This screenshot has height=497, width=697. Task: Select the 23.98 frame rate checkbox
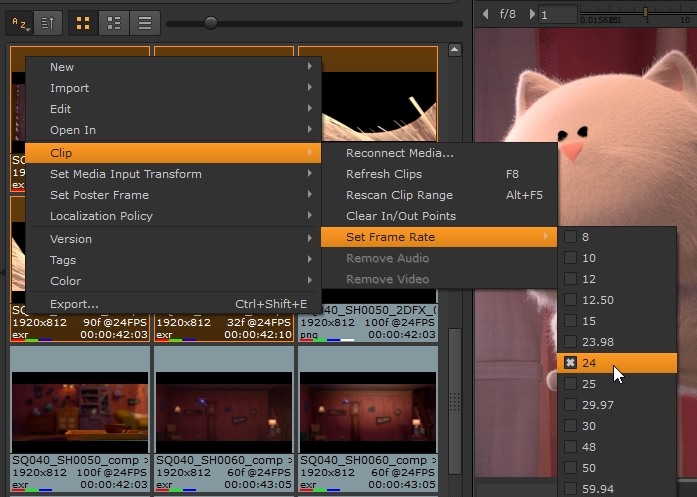[x=571, y=342]
